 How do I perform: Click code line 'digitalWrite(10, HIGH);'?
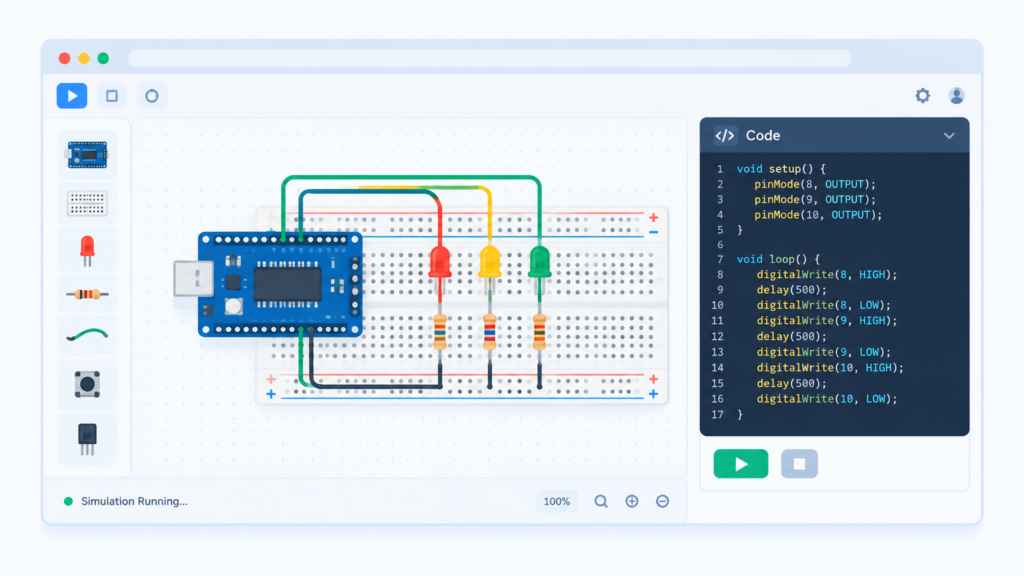pyautogui.click(x=830, y=368)
